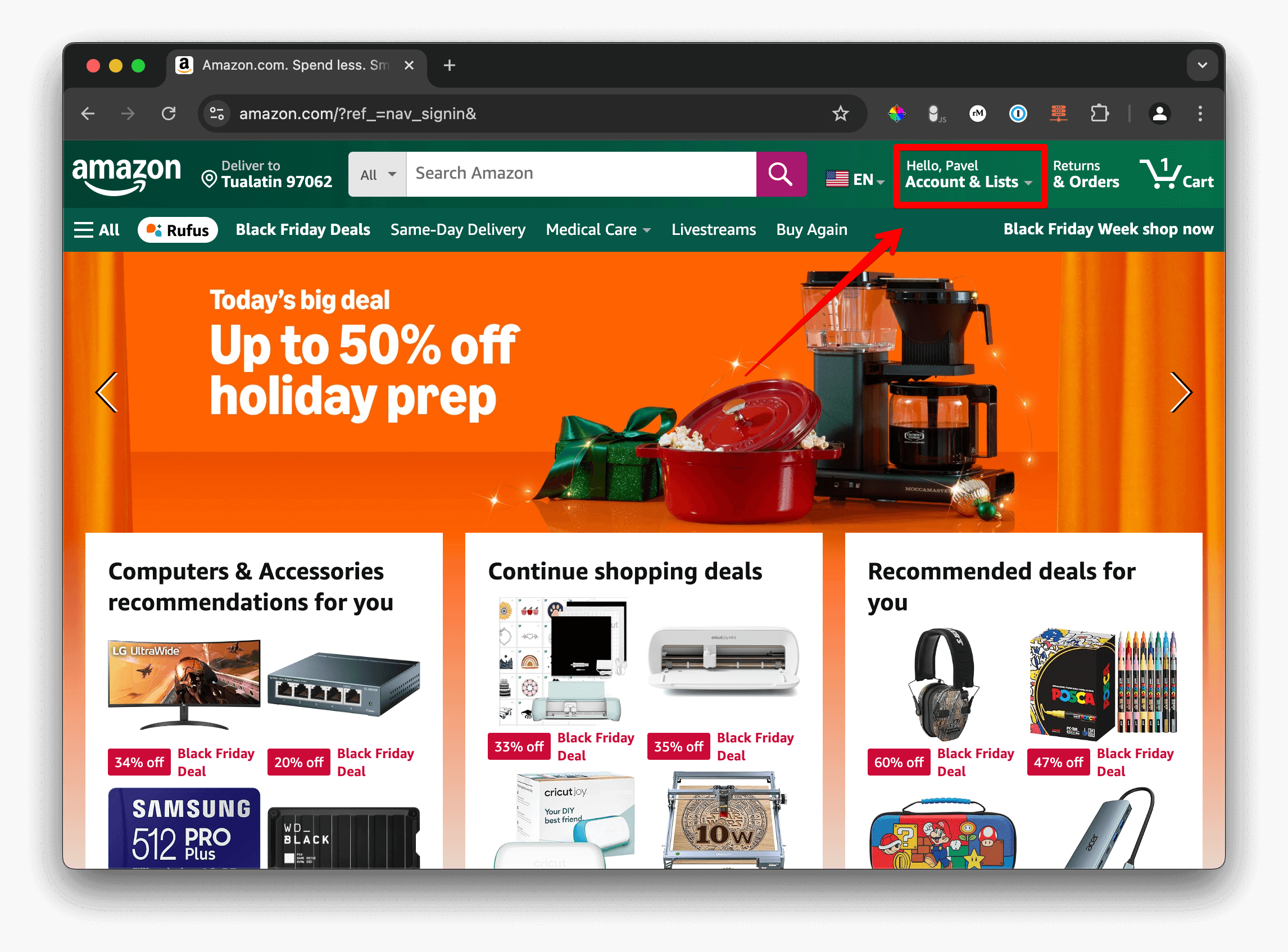Expand Account & Lists menu
Viewport: 1288px width, 952px height.
[969, 174]
